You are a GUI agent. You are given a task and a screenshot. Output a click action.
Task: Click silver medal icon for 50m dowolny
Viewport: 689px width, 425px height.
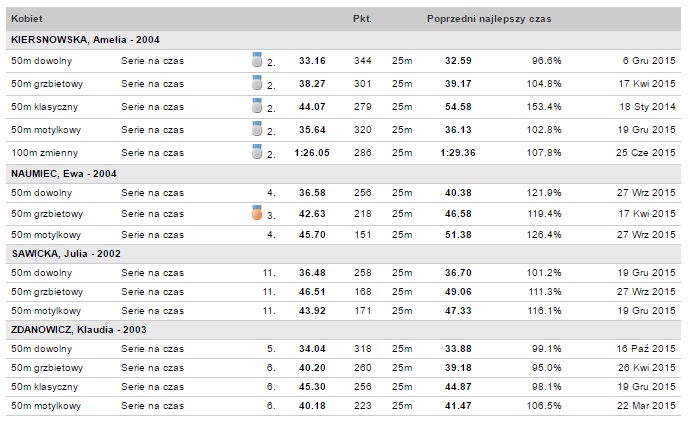257,61
